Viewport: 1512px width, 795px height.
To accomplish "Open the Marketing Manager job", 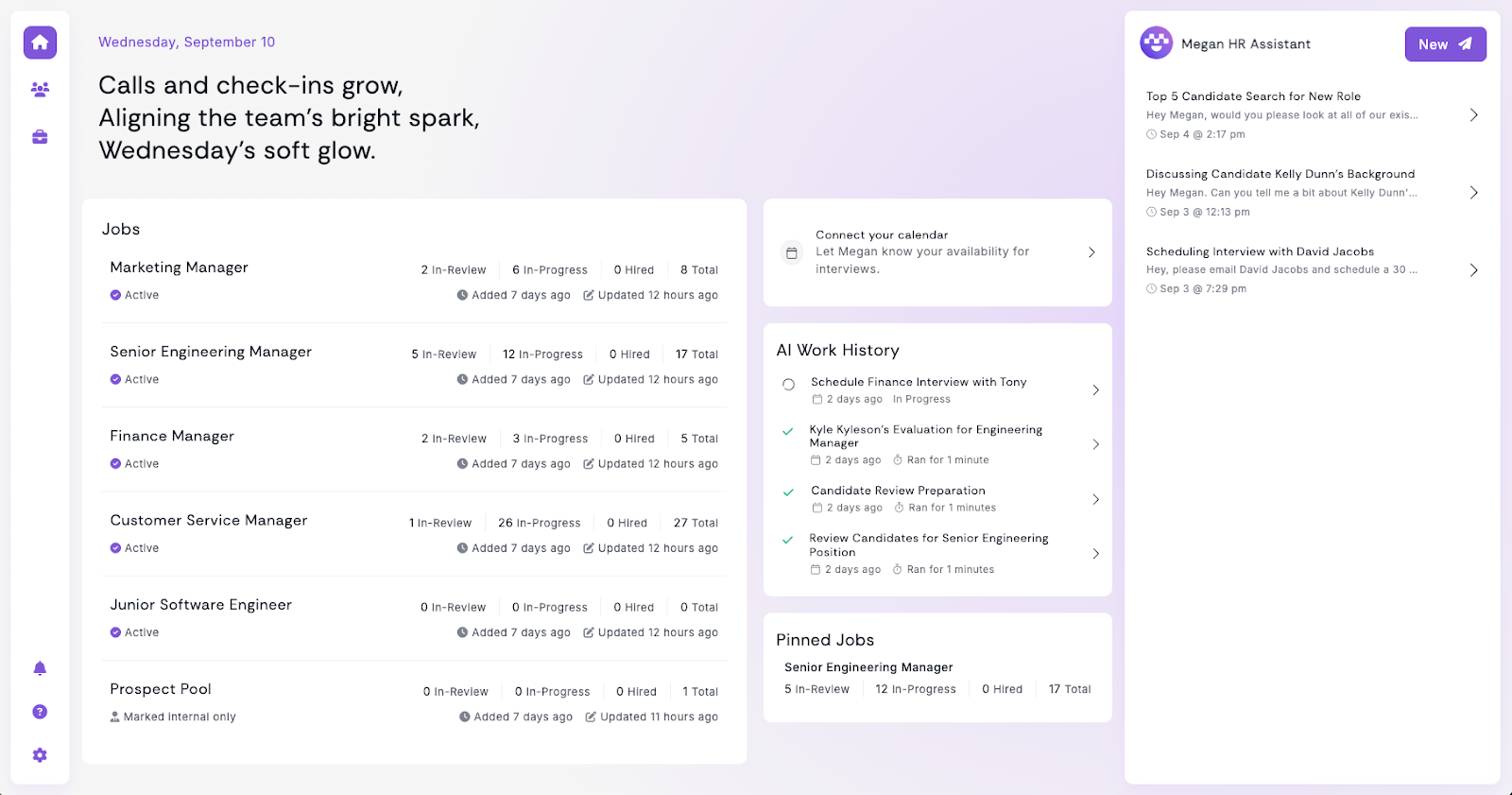I will coord(180,268).
